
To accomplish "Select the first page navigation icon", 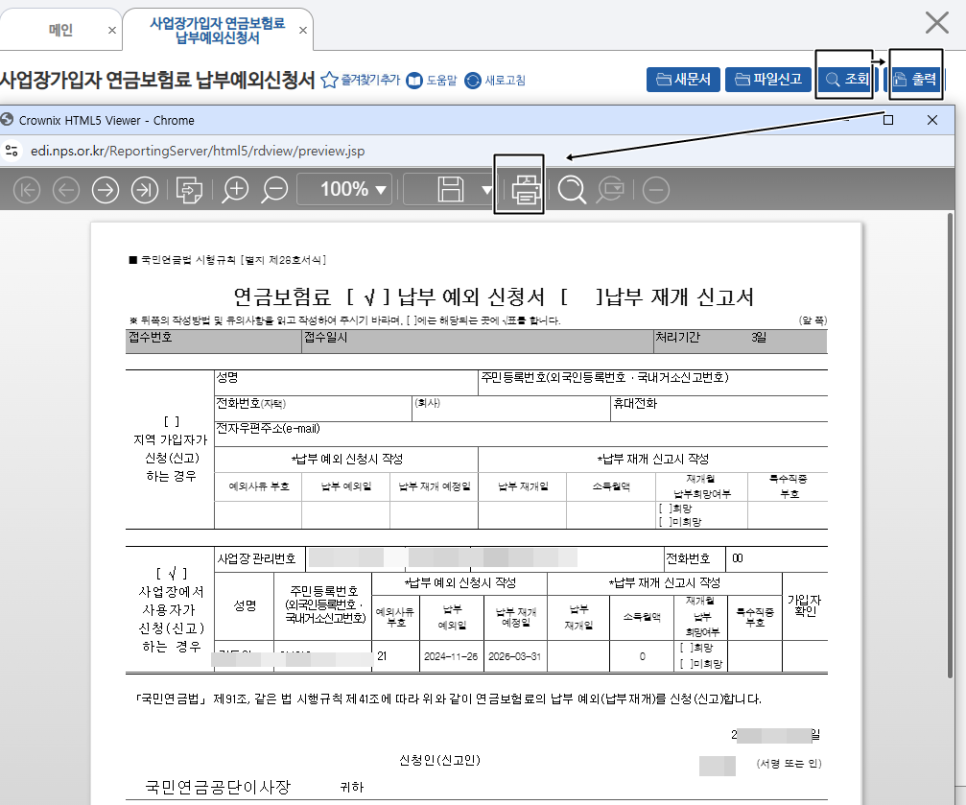I will pos(26,189).
